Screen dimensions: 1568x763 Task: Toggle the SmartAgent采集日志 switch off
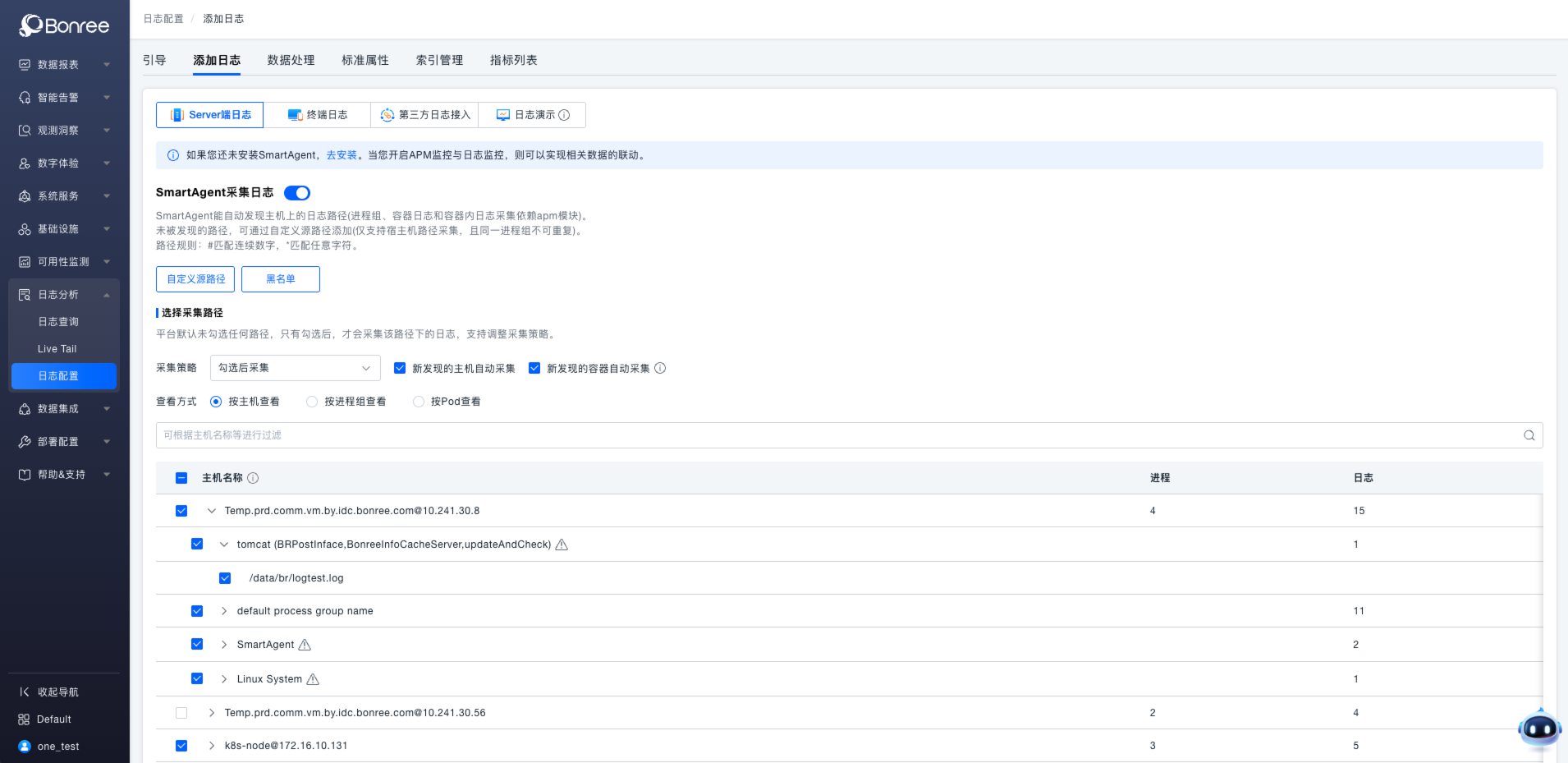(x=296, y=193)
